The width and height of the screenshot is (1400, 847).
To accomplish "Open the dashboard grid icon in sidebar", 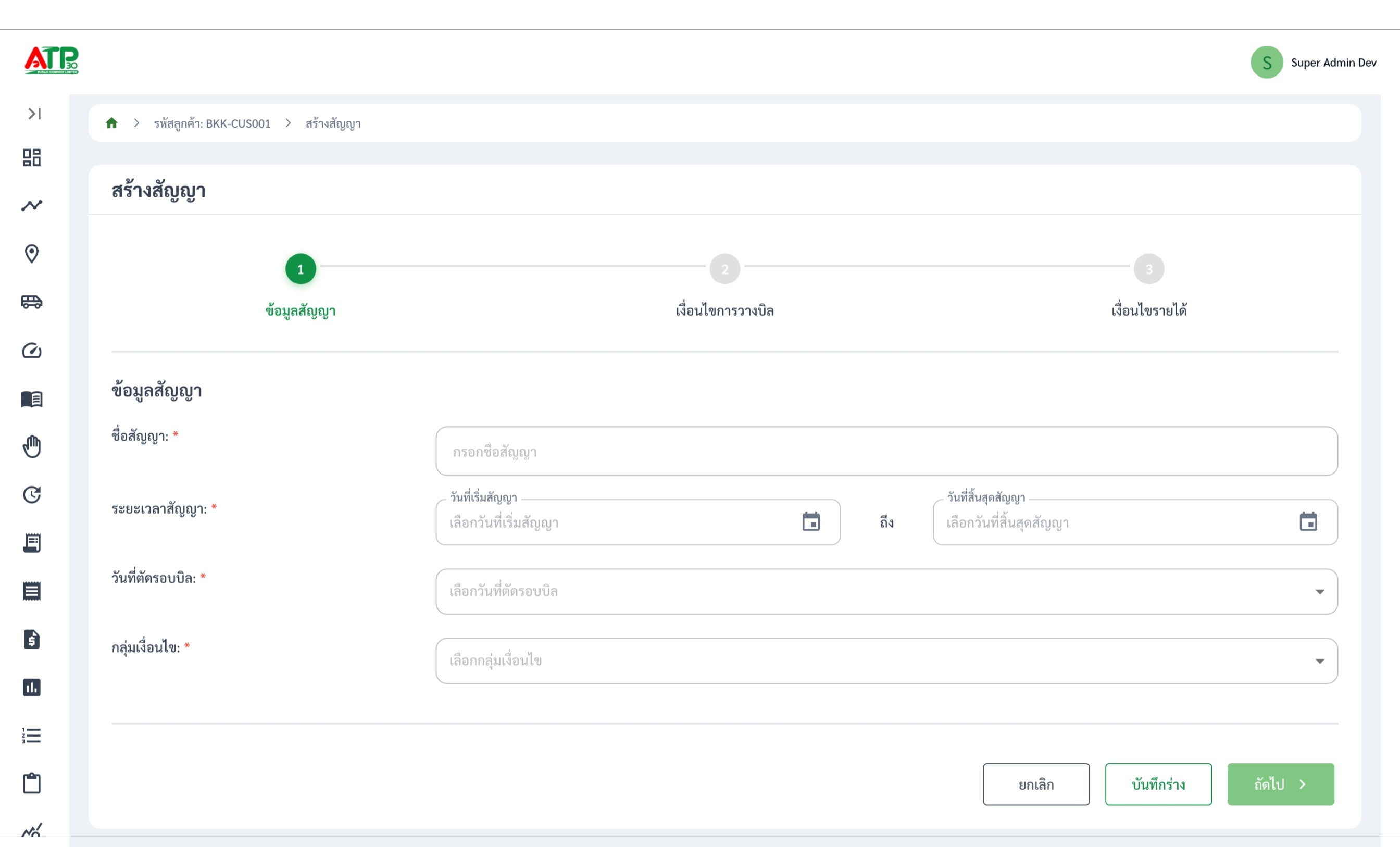I will [x=32, y=157].
